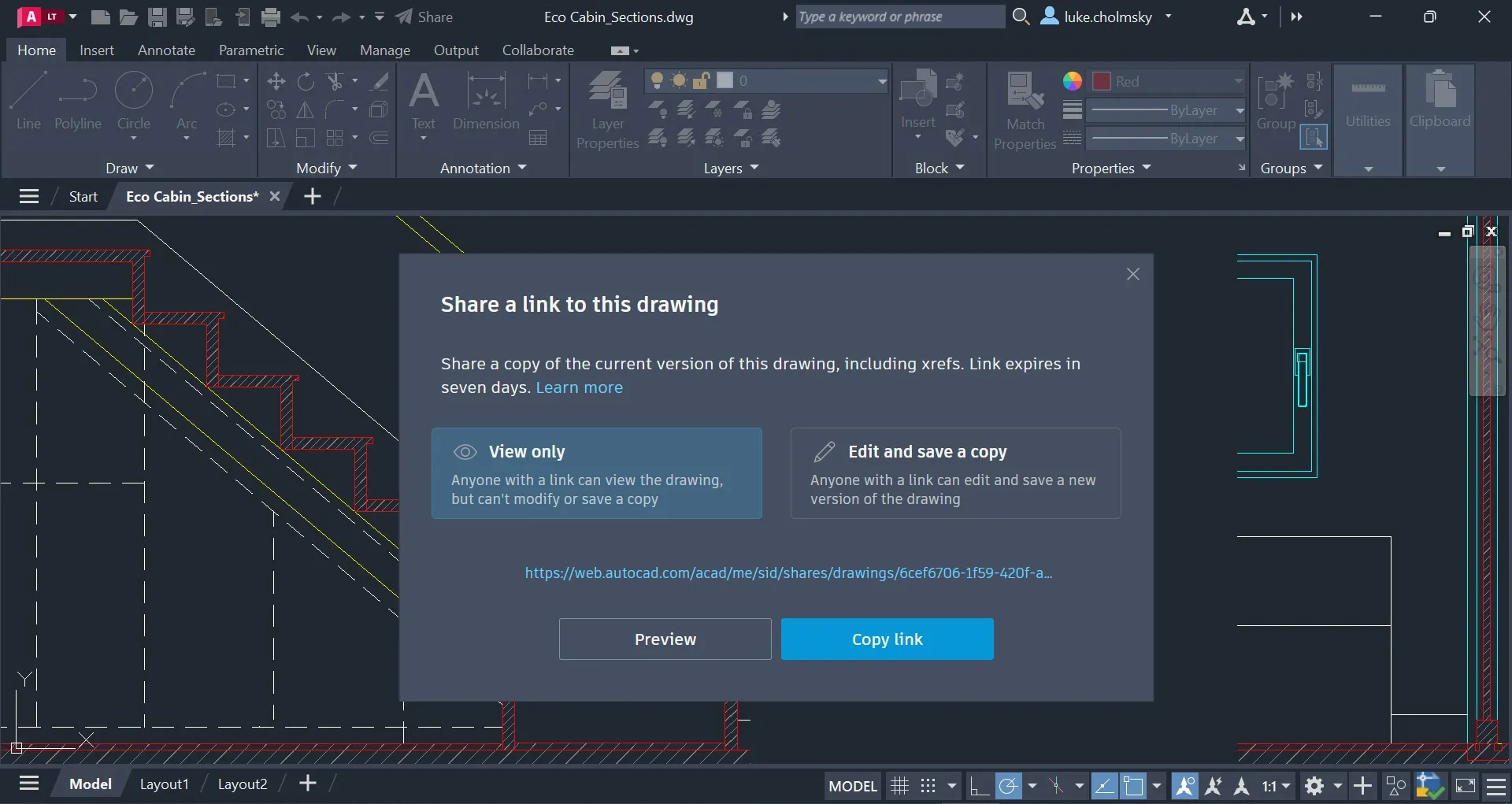Select the Dimension tool
1512x804 pixels.
486,101
